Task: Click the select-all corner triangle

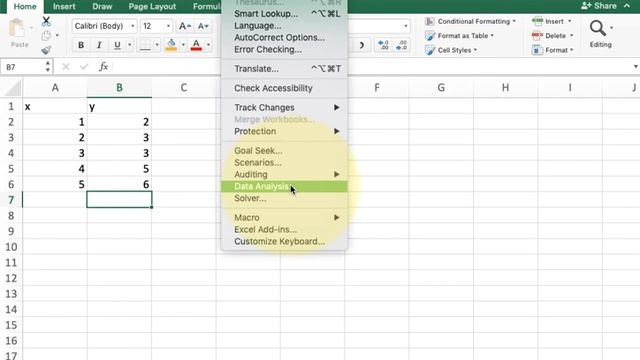Action: [12, 88]
